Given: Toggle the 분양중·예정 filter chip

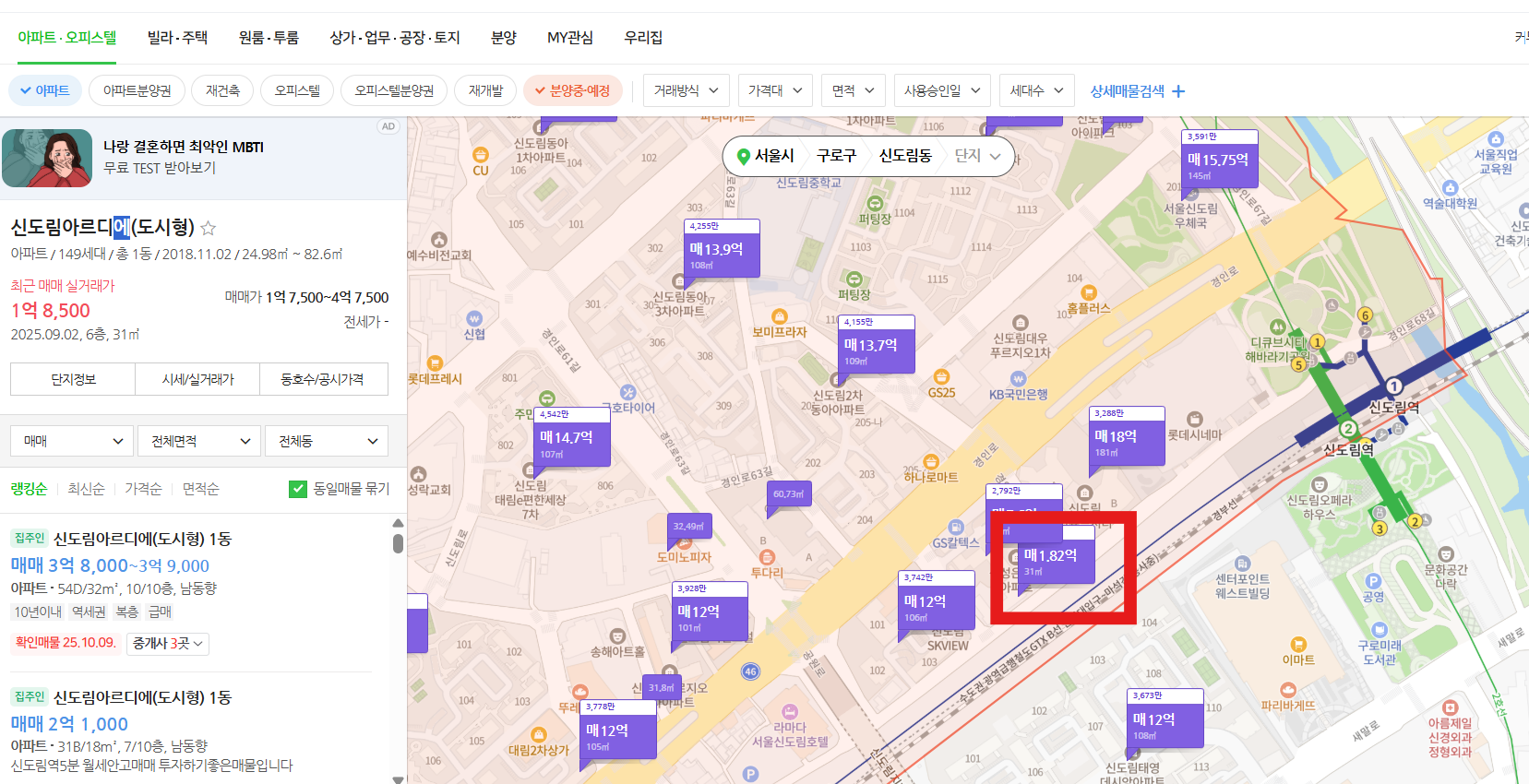Looking at the screenshot, I should 572,90.
